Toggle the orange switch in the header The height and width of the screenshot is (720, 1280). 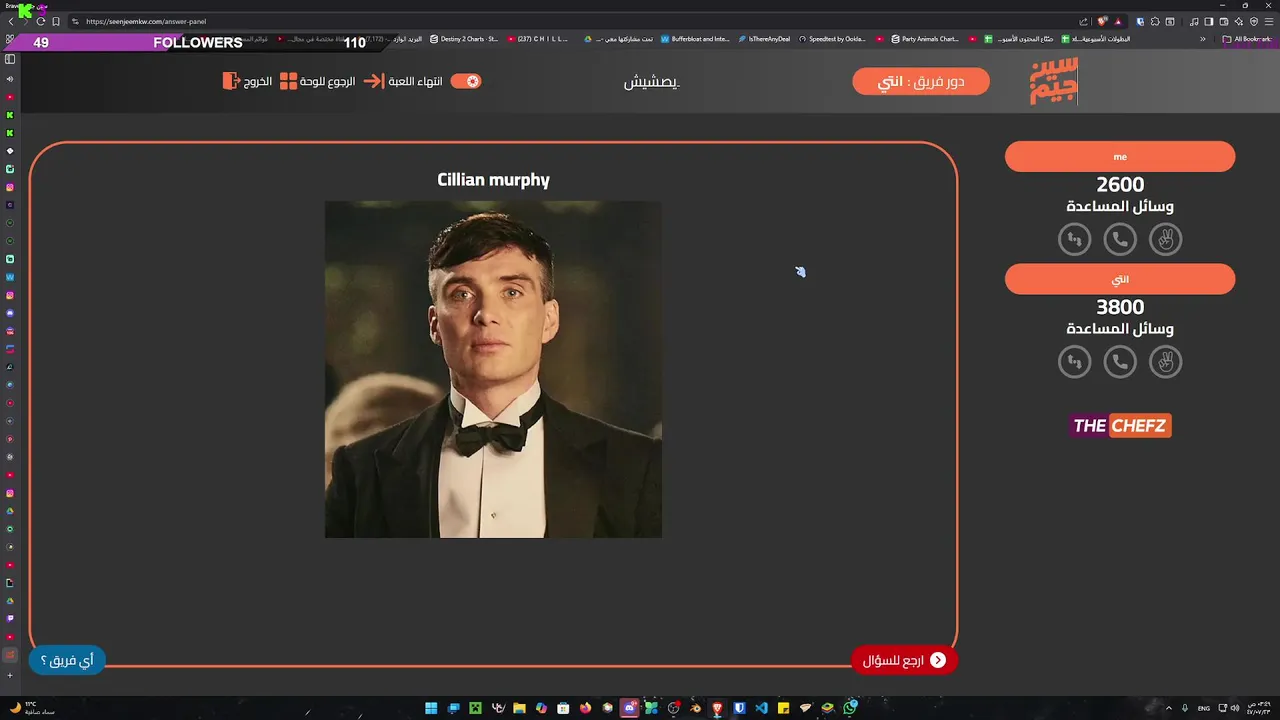coord(466,81)
